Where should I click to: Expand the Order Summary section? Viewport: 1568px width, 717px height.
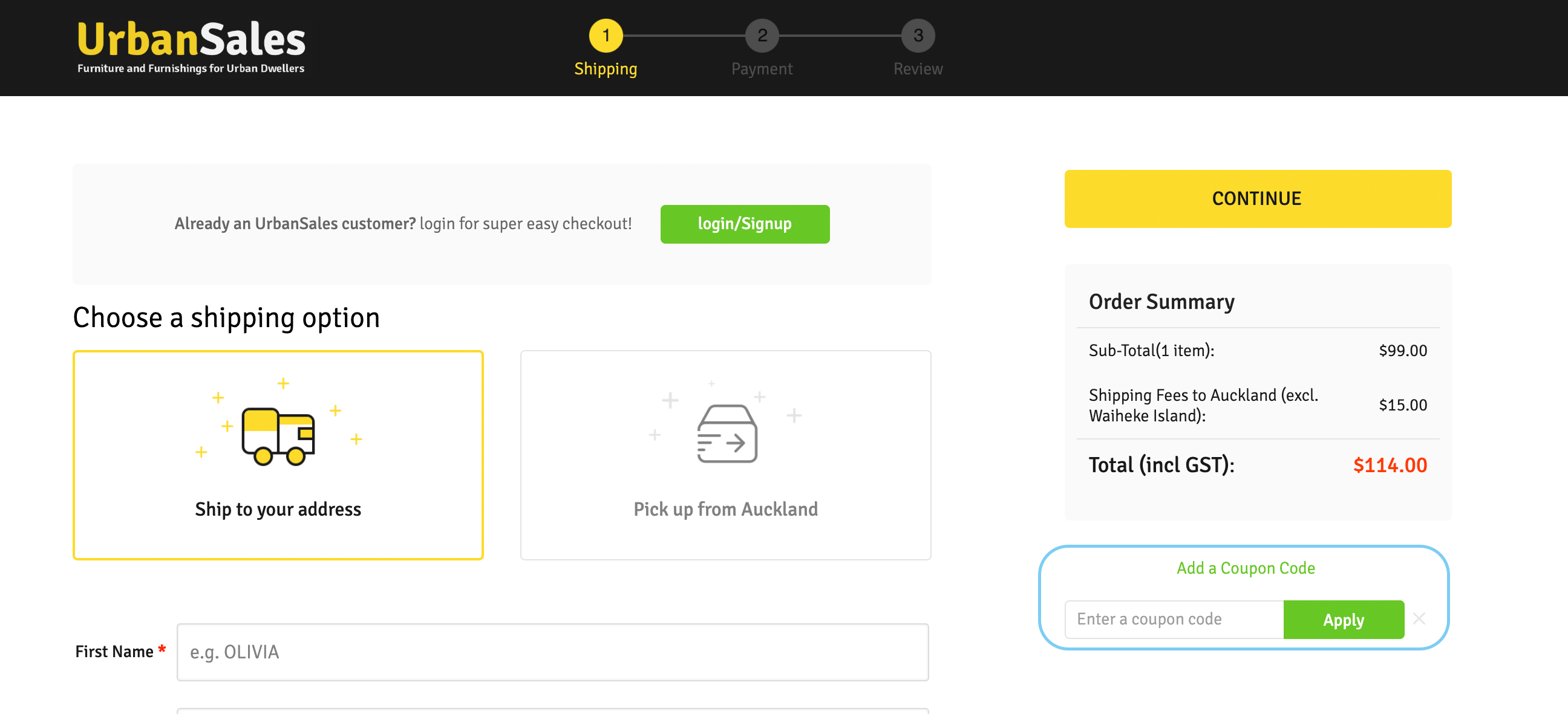tap(1162, 301)
